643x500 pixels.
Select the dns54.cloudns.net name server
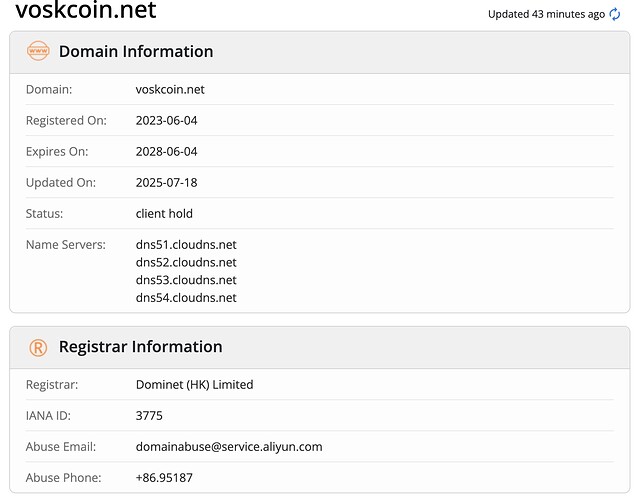coord(186,298)
